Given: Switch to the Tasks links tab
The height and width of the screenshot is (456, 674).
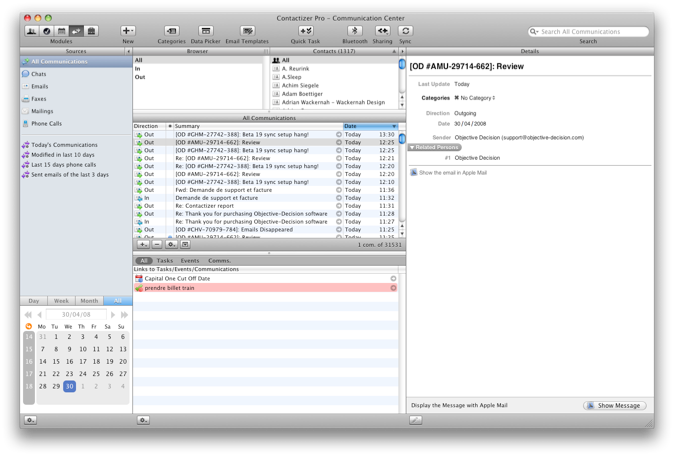Looking at the screenshot, I should coord(165,261).
